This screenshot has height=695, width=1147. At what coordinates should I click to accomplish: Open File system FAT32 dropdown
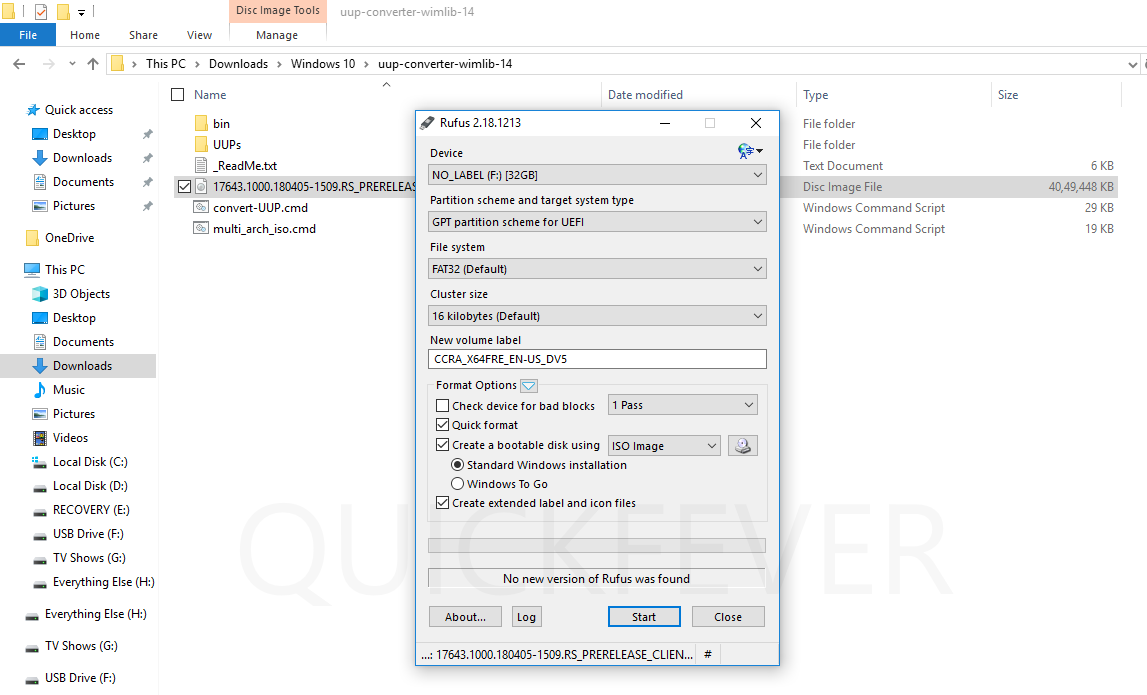coord(598,268)
